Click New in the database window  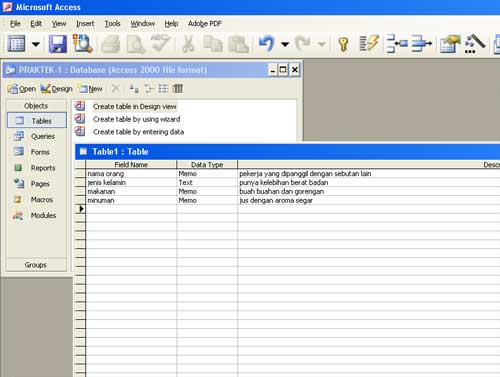tap(90, 89)
